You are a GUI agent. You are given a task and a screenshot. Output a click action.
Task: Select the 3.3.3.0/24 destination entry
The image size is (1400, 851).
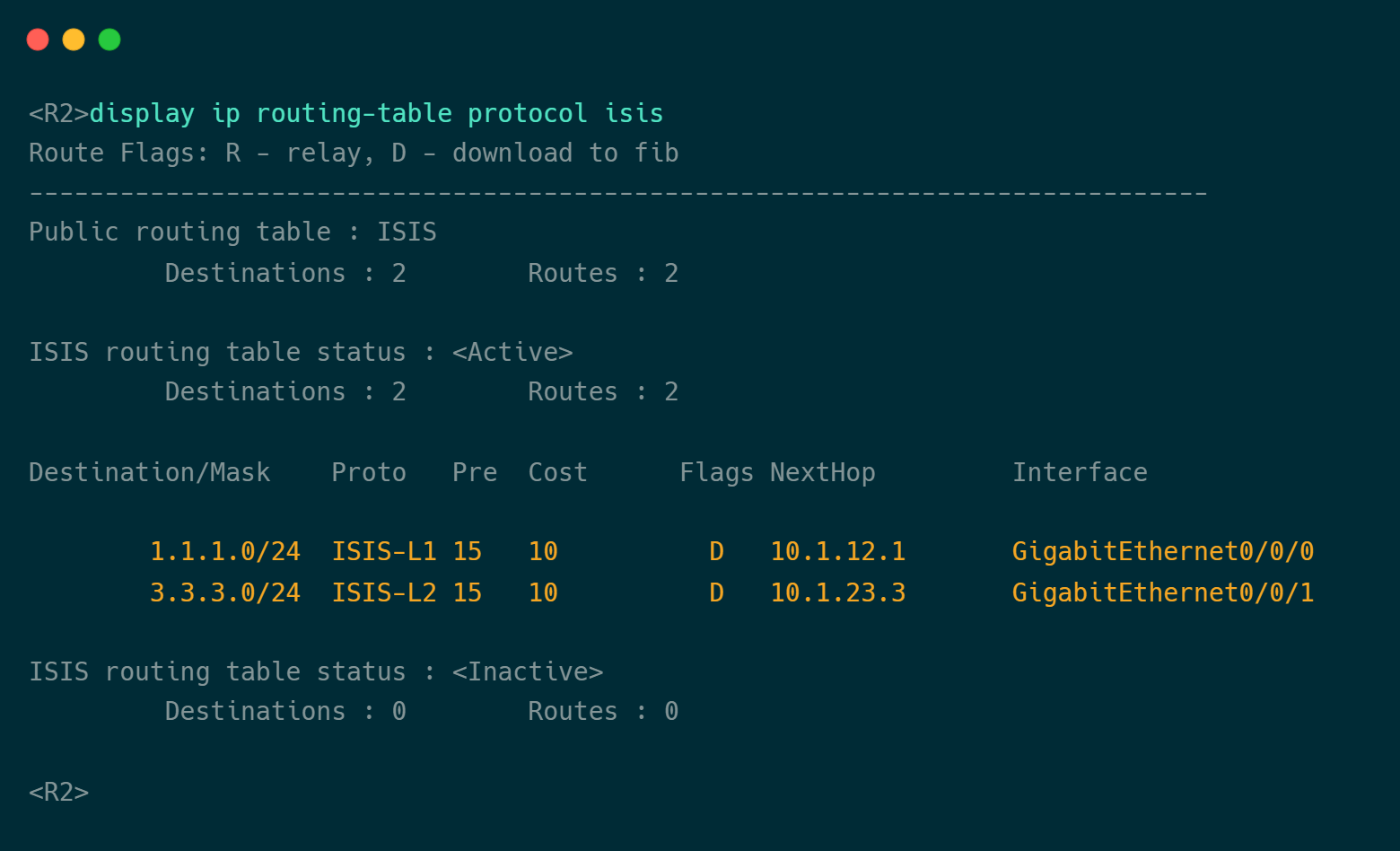pos(224,592)
